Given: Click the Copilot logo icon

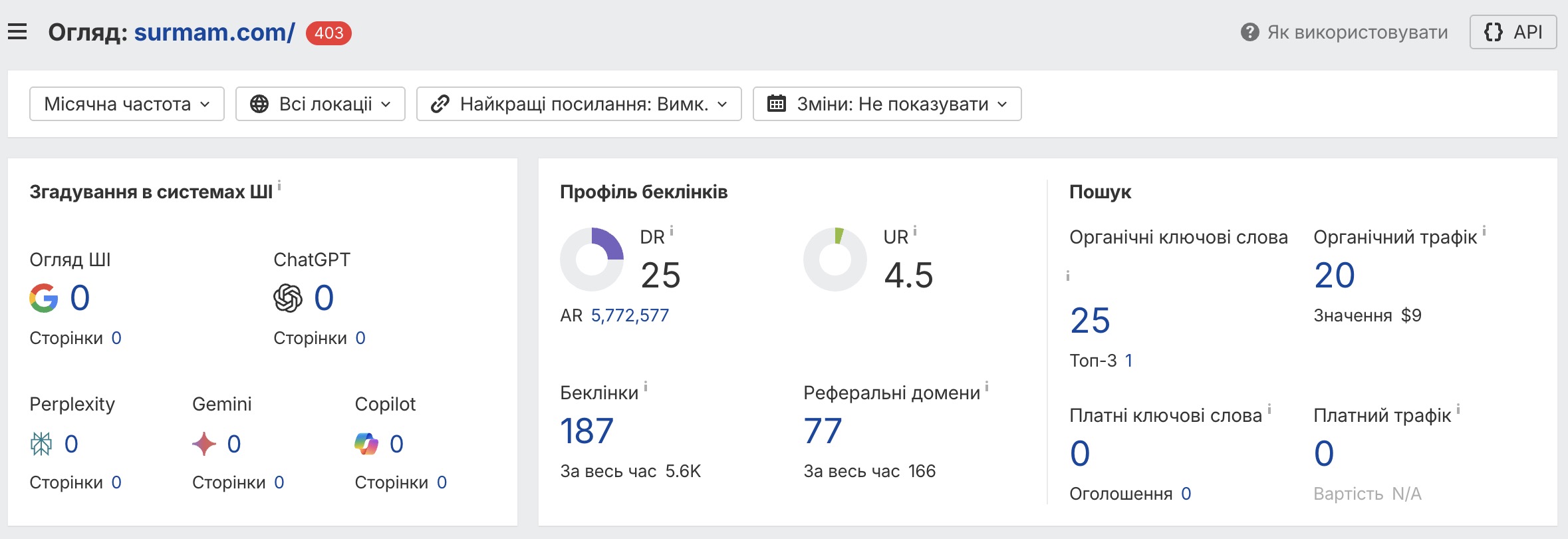Looking at the screenshot, I should (x=366, y=444).
